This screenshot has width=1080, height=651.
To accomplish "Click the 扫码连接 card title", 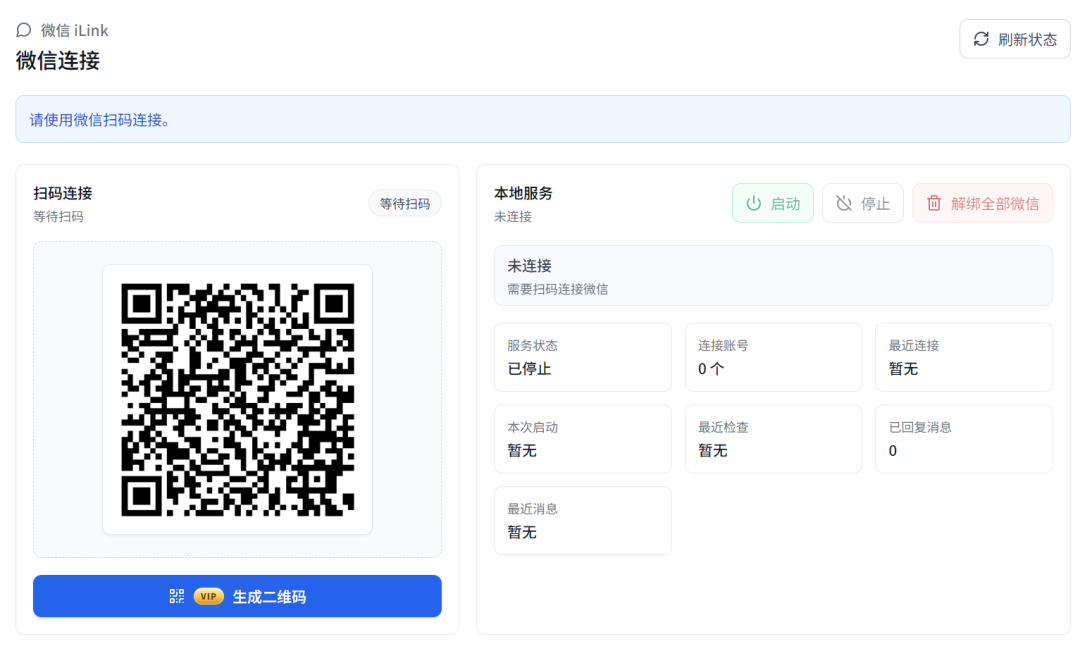I will [63, 194].
